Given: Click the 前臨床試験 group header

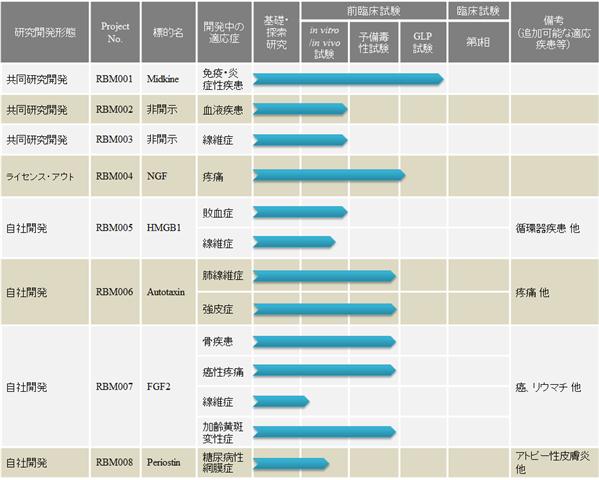Looking at the screenshot, I should click(x=374, y=11).
